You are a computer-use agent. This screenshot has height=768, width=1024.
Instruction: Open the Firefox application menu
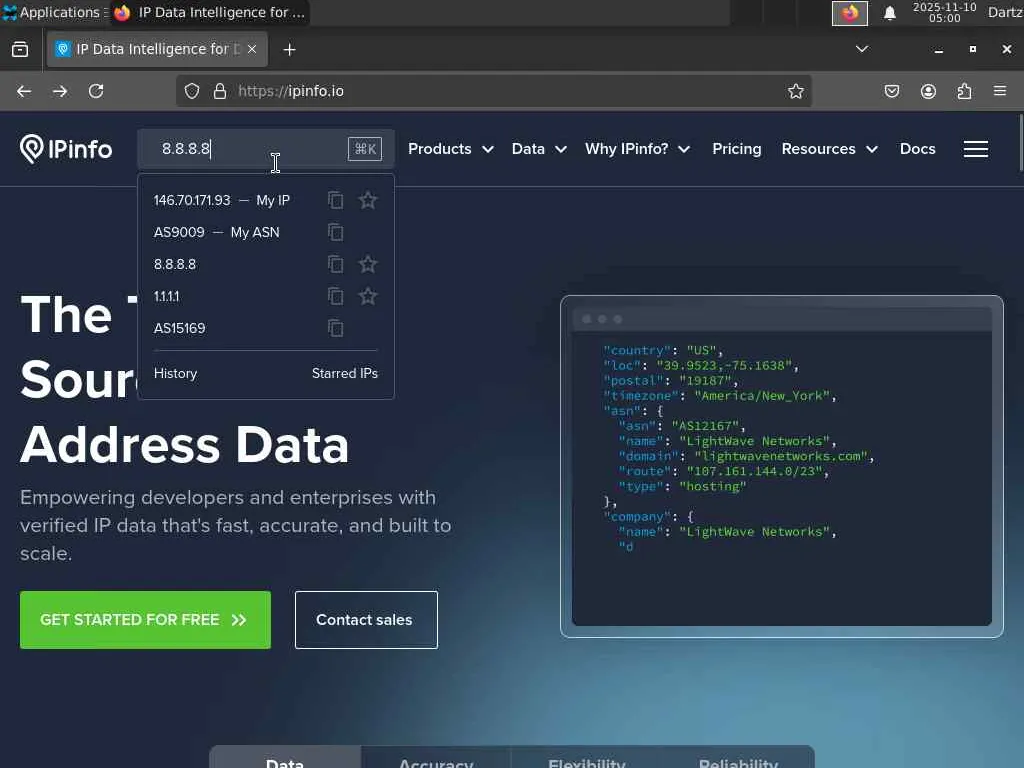pyautogui.click(x=1000, y=91)
